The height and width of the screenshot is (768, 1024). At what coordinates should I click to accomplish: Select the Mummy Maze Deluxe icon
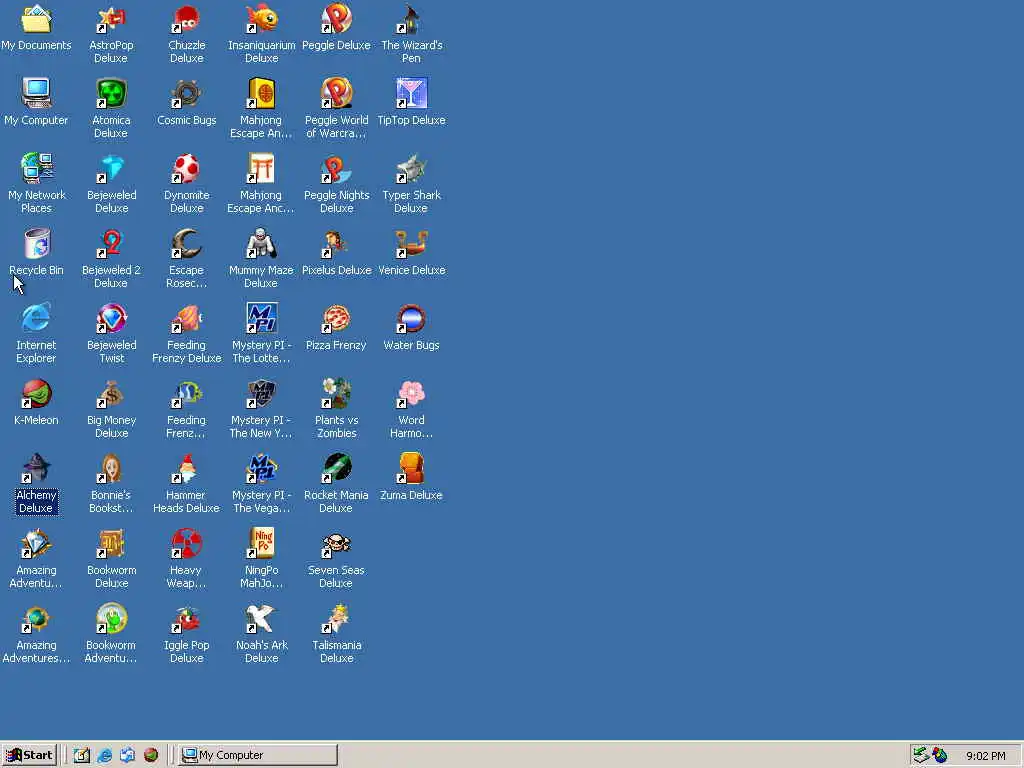click(x=262, y=244)
